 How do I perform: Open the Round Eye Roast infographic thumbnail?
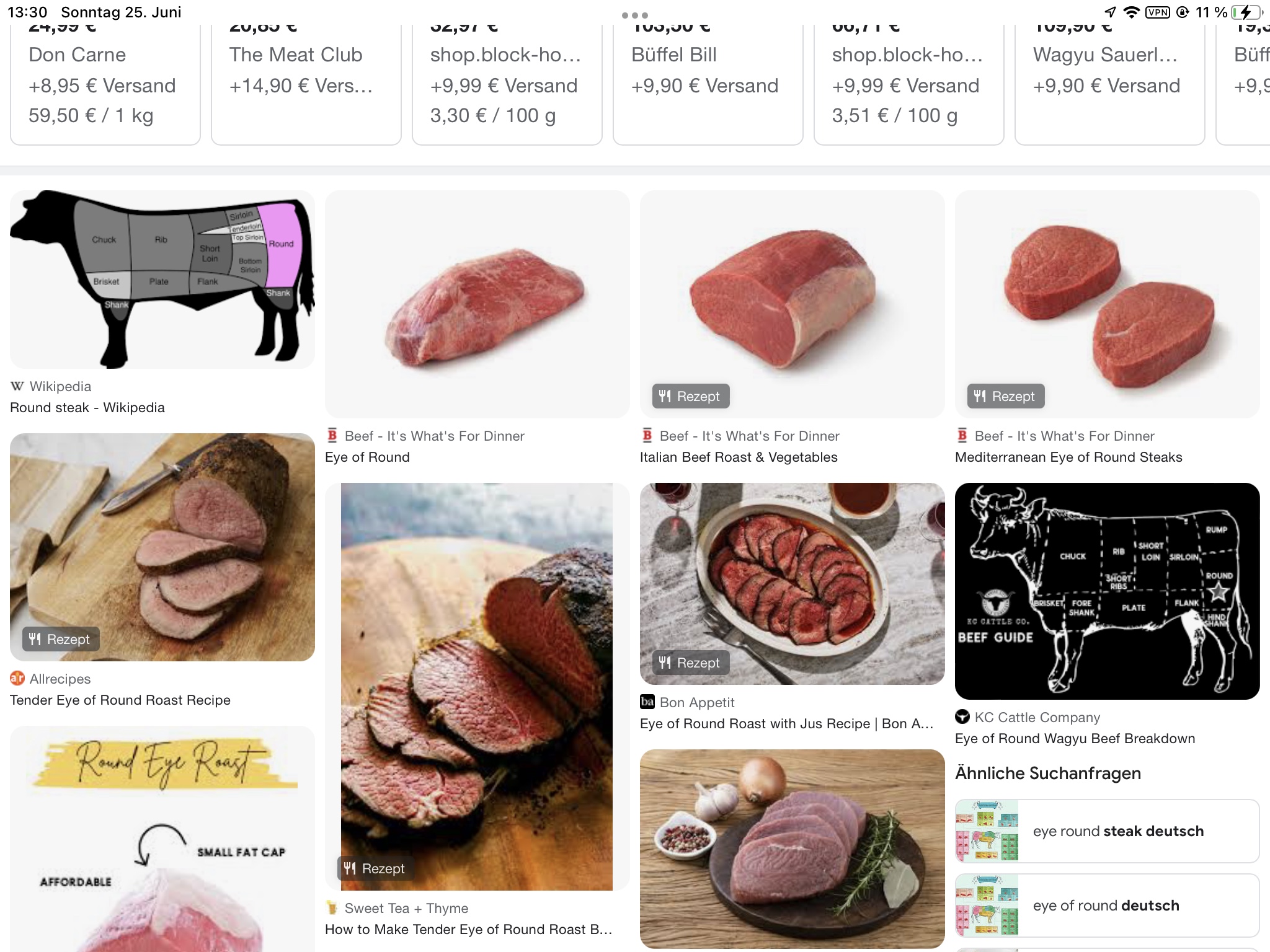pyautogui.click(x=162, y=839)
